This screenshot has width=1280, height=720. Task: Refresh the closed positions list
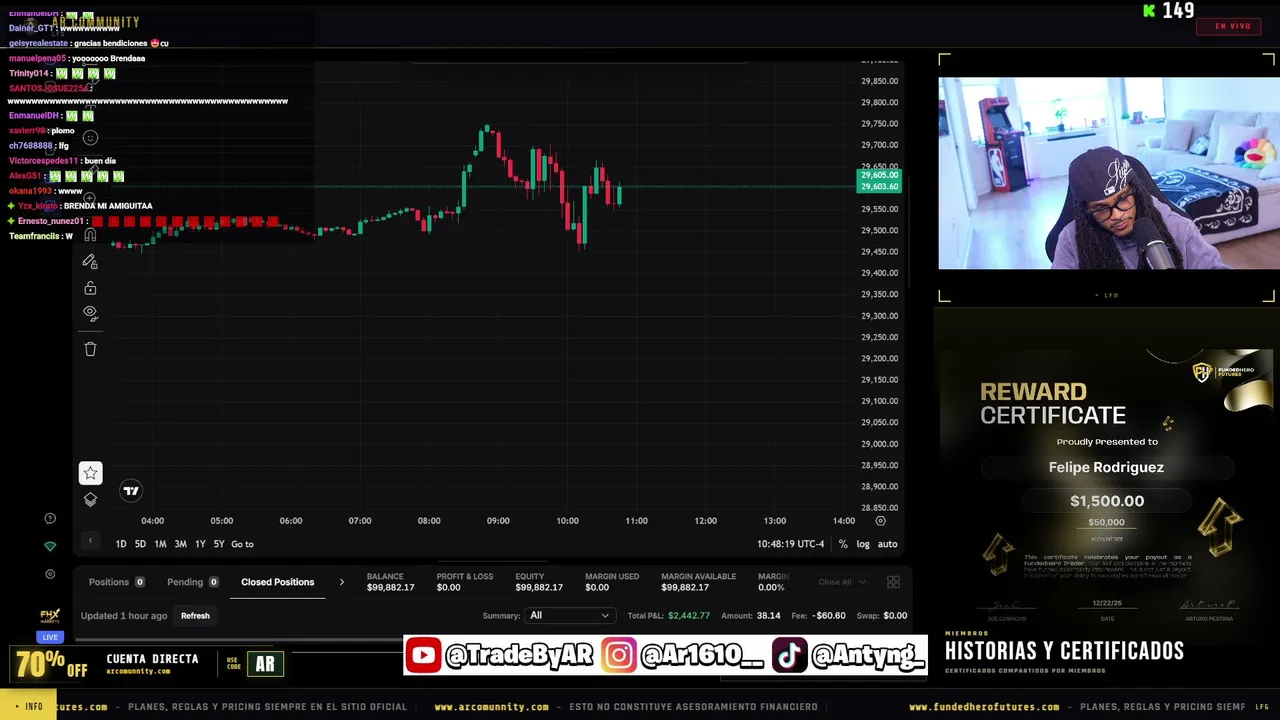(195, 616)
